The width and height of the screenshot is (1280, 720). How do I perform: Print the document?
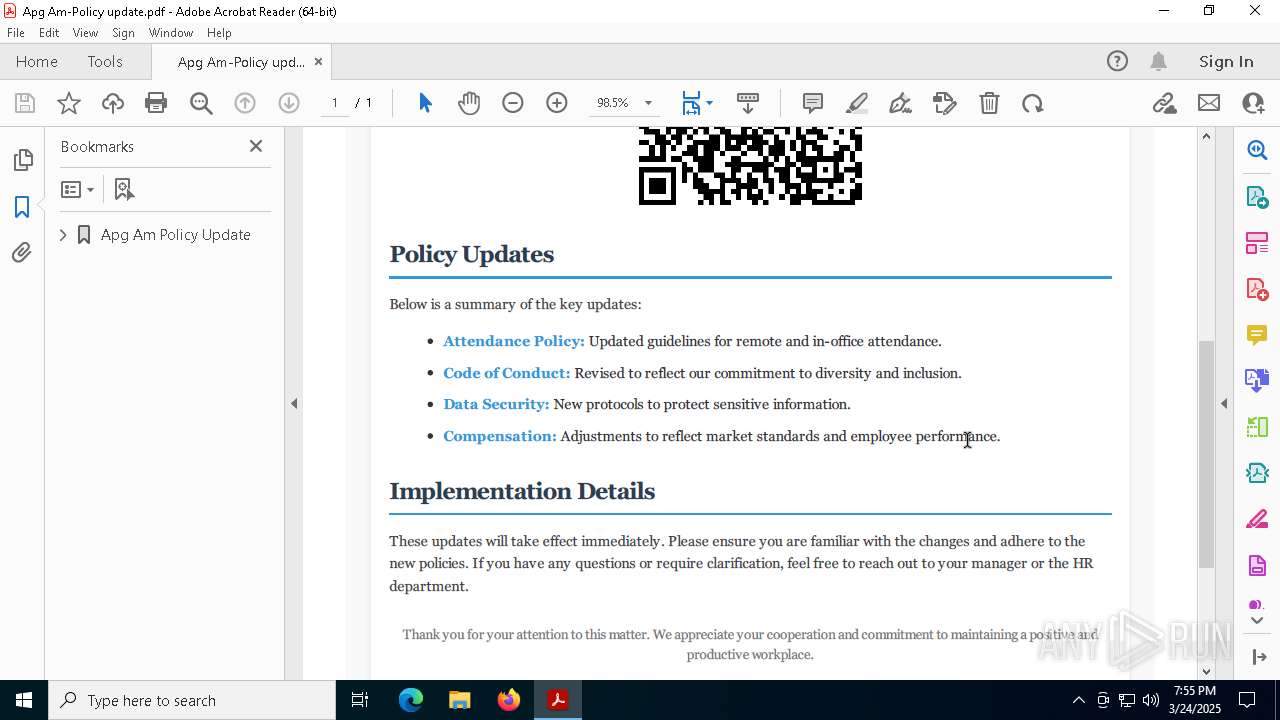[x=156, y=103]
